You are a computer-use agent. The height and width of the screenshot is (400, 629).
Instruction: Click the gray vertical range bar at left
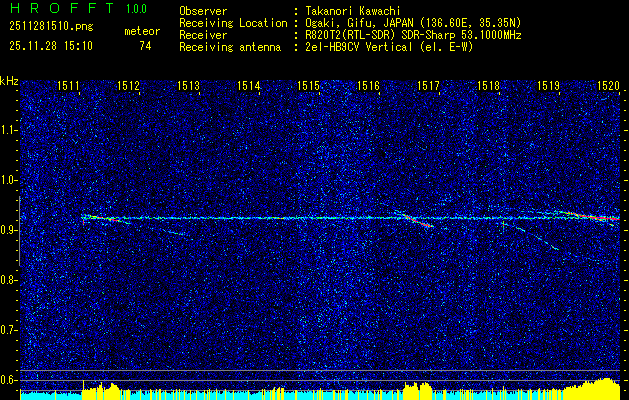[x=19, y=231]
